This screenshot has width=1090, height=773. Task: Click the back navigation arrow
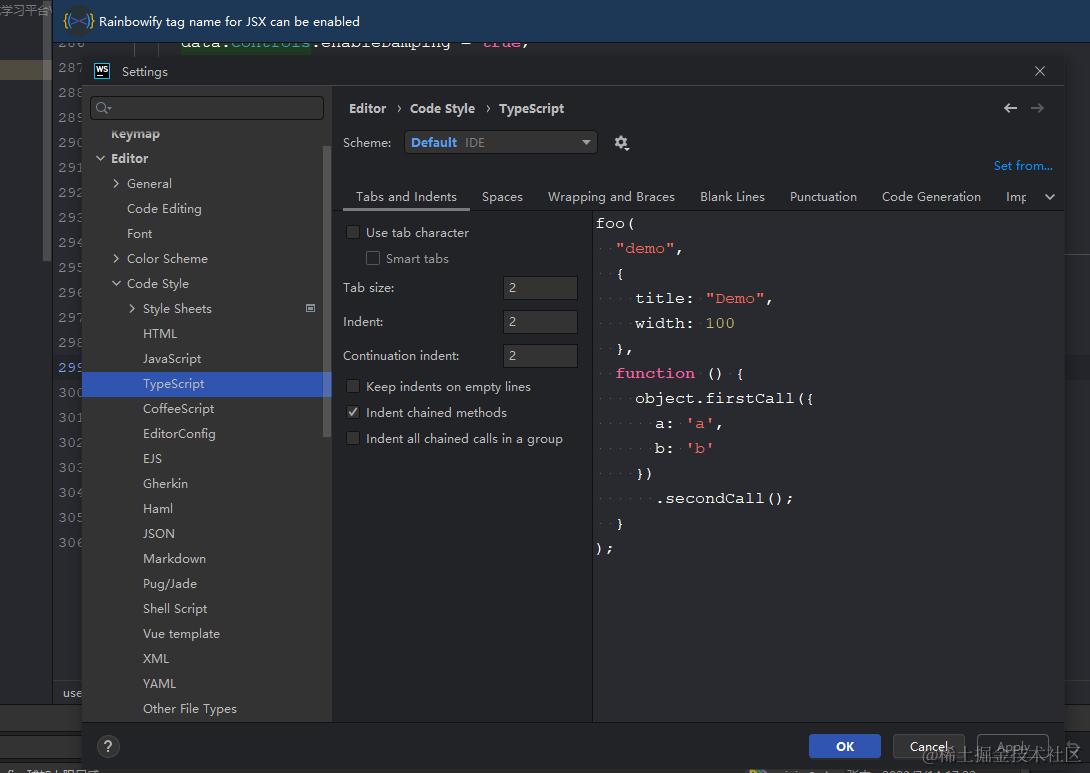[1010, 108]
